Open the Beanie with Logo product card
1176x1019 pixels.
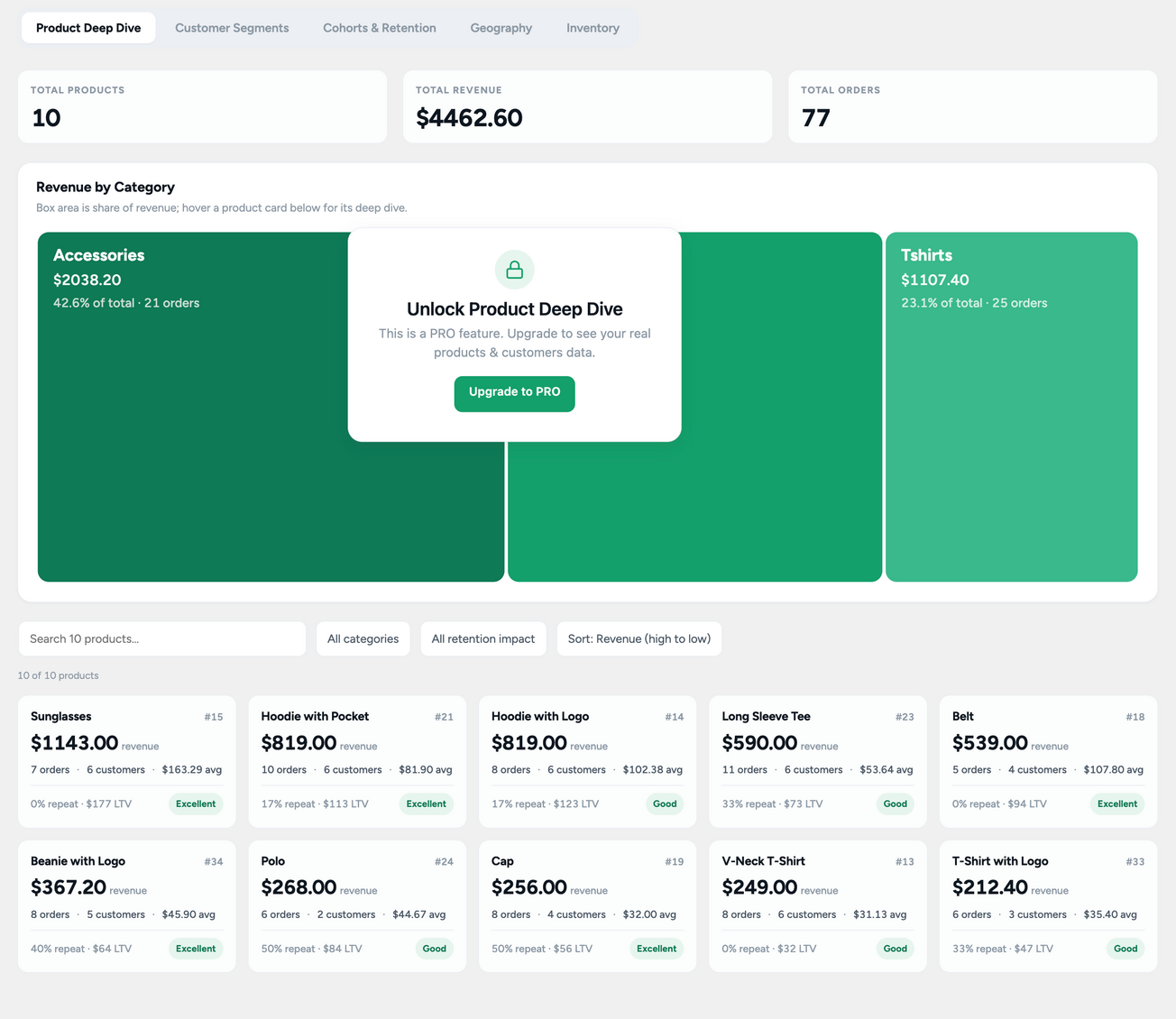coord(127,906)
